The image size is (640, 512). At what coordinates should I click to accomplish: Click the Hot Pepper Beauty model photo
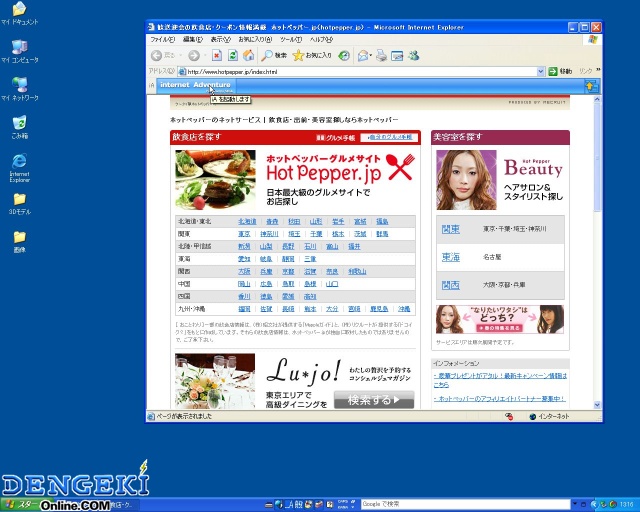click(466, 180)
